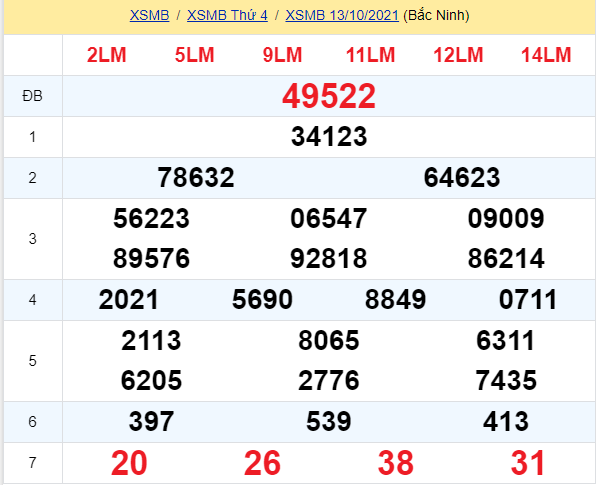Click fifth prize number 7435

pos(506,380)
